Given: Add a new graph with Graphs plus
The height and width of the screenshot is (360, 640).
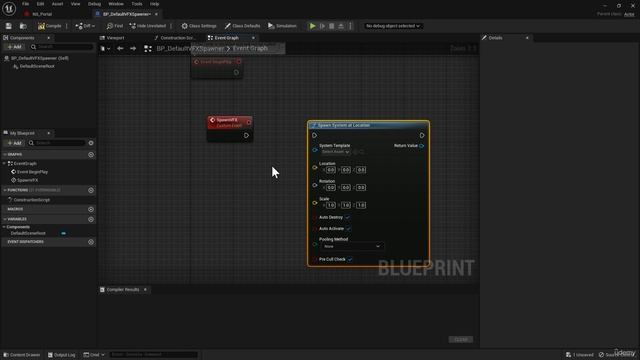Looking at the screenshot, I should click(91, 155).
